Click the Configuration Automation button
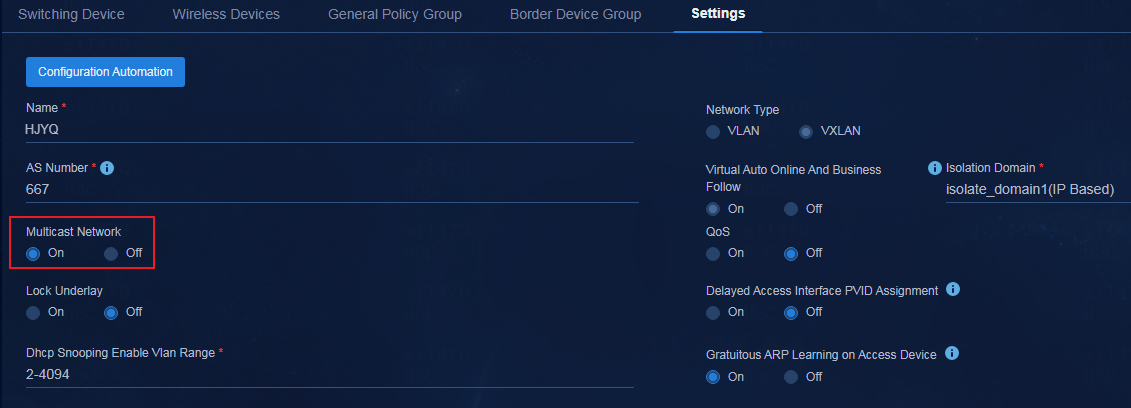This screenshot has height=408, width=1131. (105, 72)
